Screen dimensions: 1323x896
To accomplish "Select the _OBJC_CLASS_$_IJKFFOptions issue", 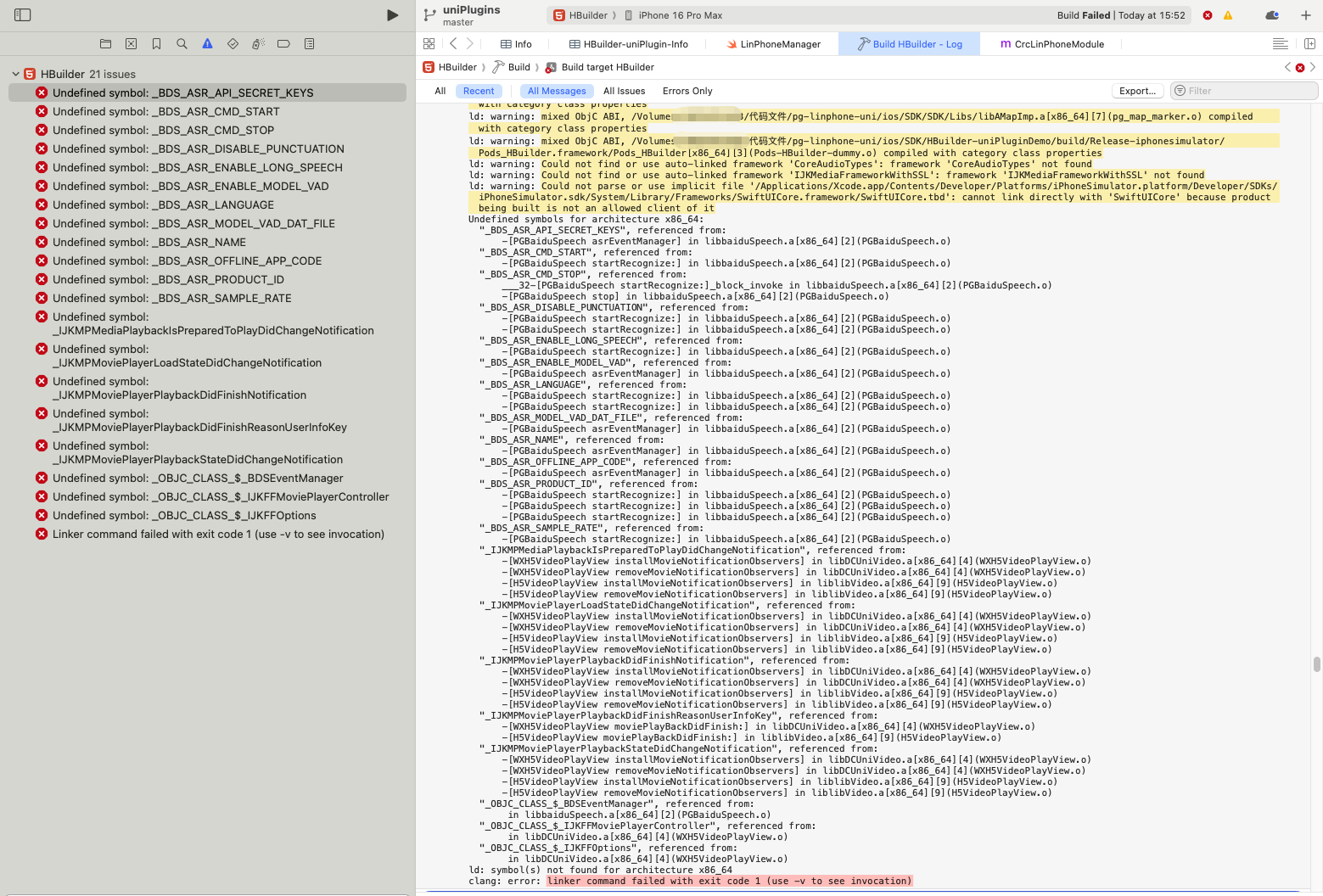I will pyautogui.click(x=207, y=515).
